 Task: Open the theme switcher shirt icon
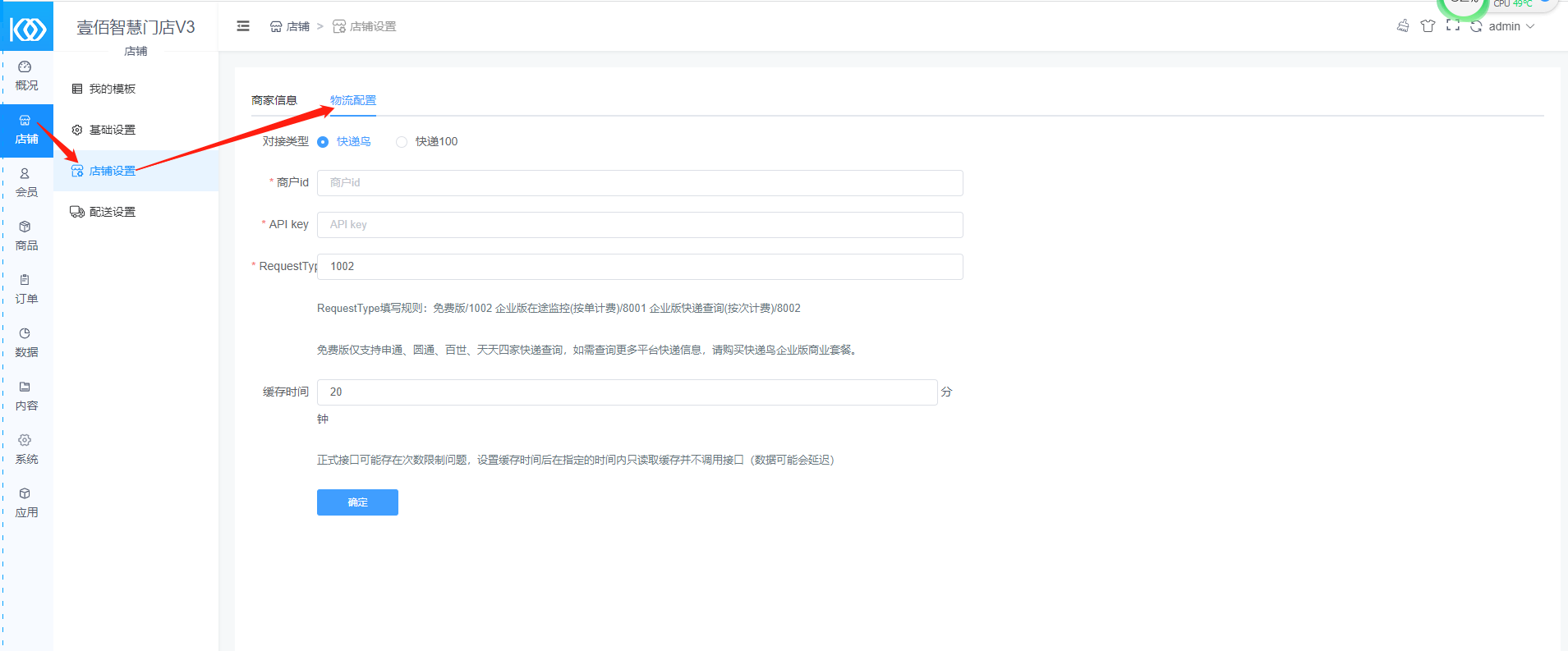(1428, 26)
